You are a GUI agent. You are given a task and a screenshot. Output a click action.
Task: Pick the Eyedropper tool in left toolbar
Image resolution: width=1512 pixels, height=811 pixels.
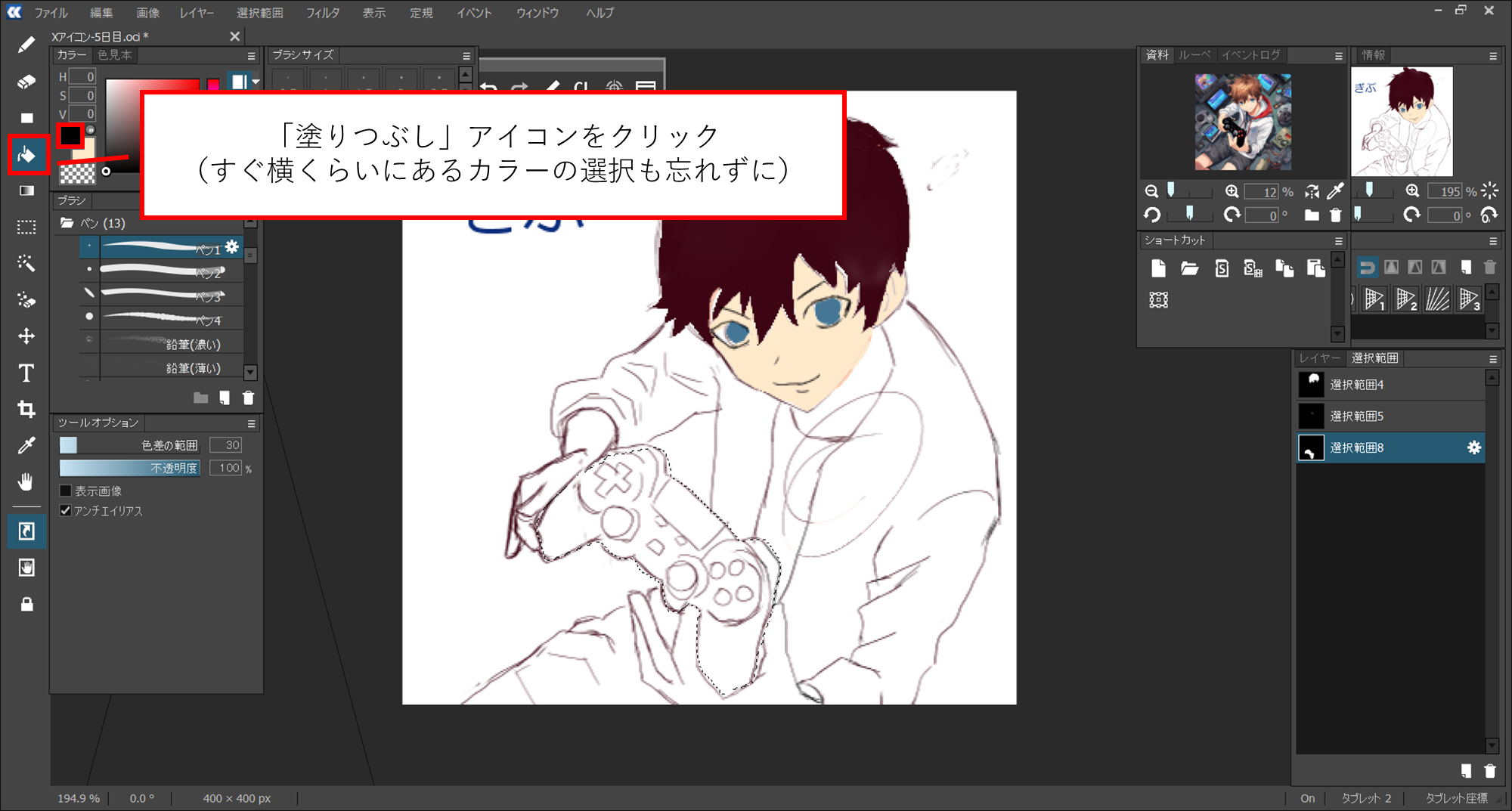[26, 446]
